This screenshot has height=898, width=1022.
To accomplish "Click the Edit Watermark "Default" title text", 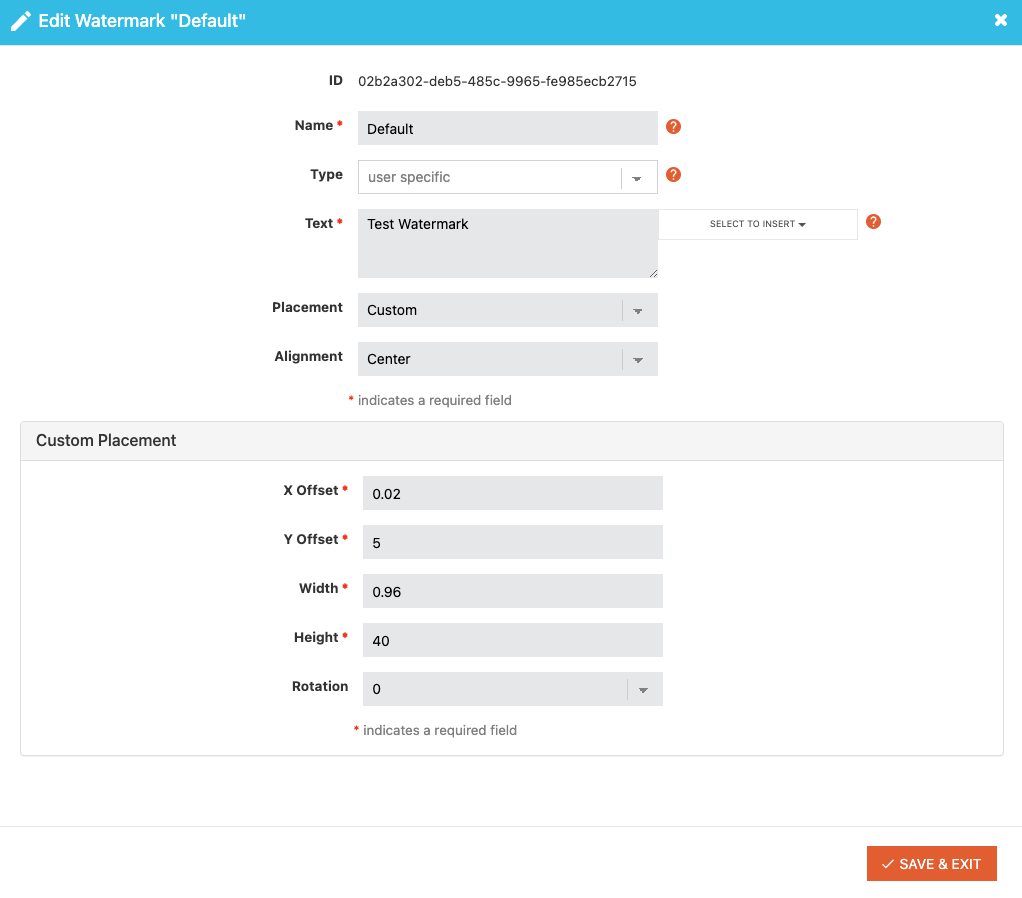I will pos(142,21).
